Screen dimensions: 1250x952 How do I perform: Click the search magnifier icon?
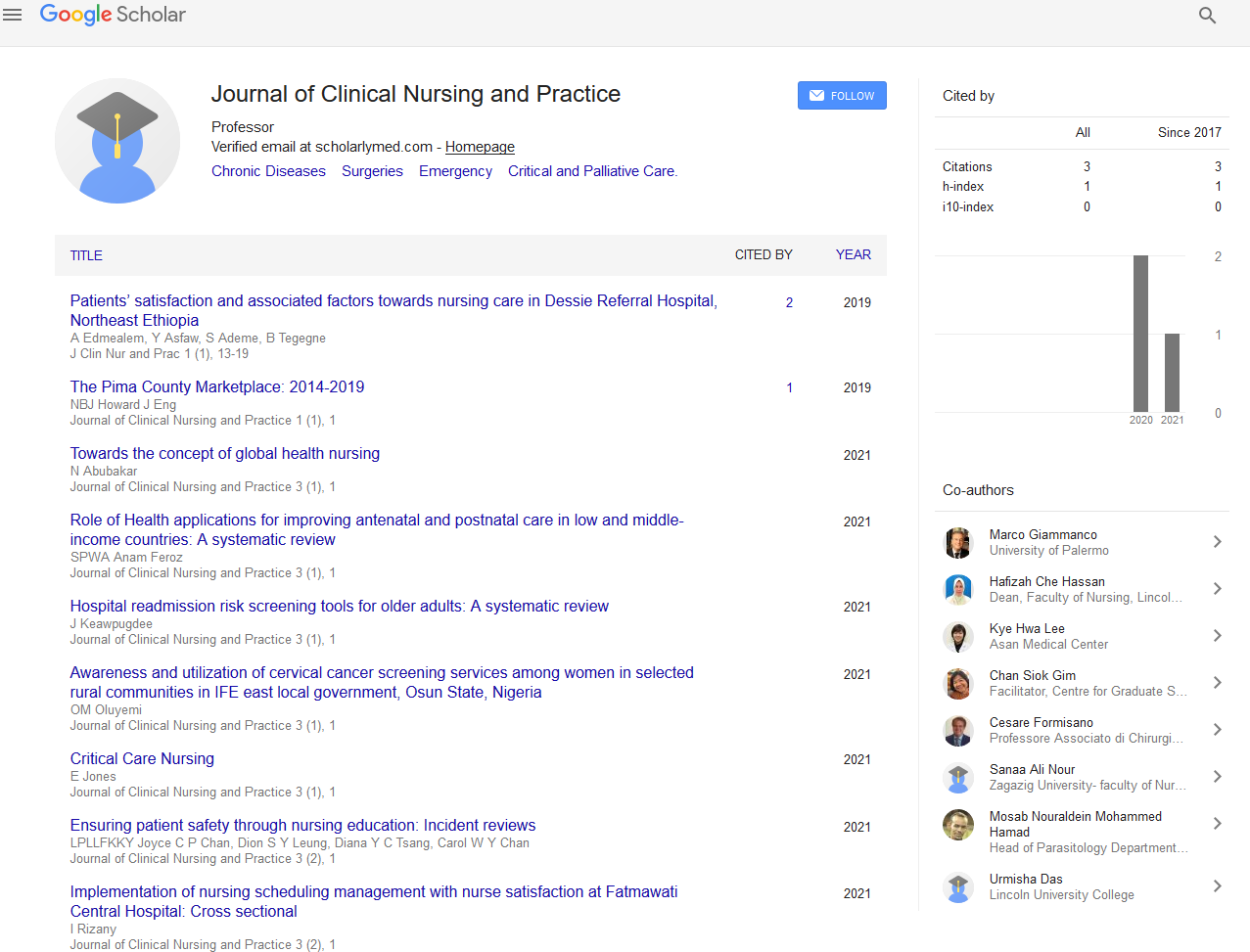[1207, 16]
